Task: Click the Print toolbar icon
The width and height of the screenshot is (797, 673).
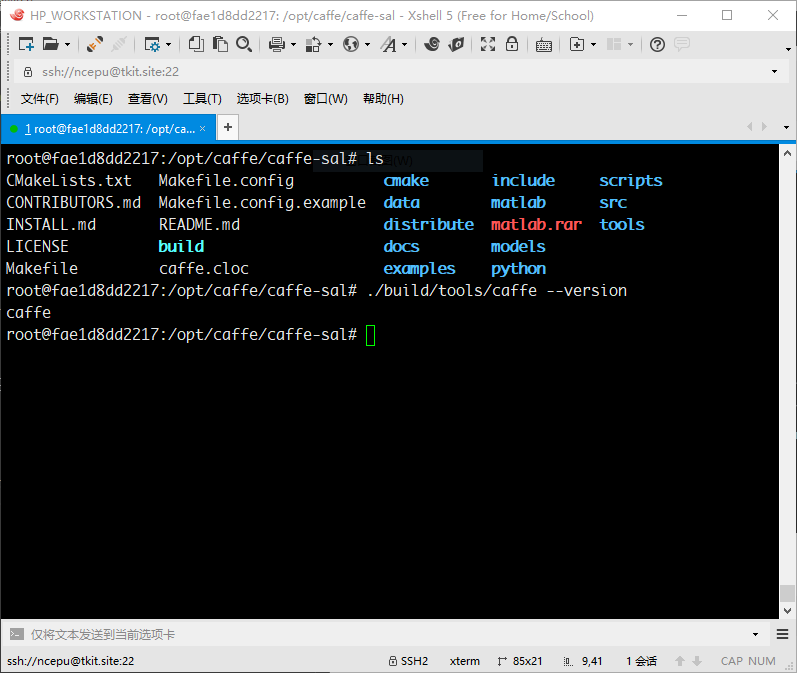Action: 277,45
